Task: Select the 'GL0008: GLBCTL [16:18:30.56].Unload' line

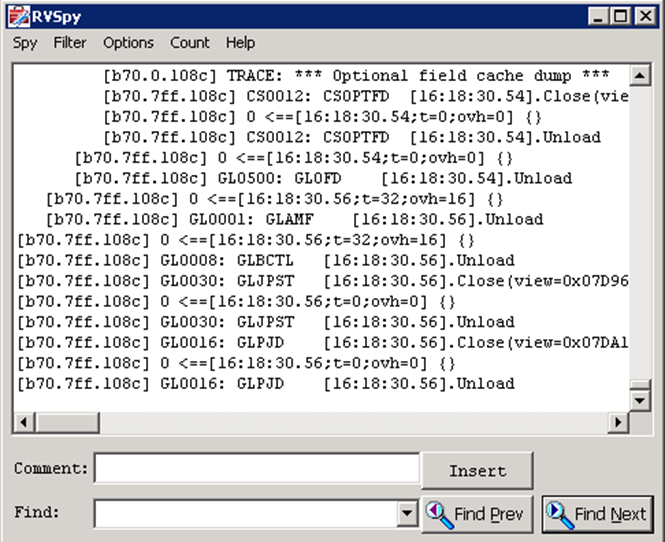Action: (x=265, y=261)
